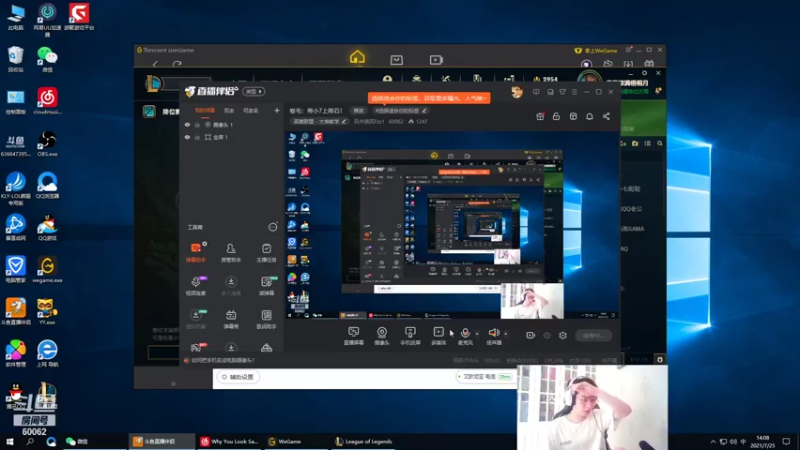Expand the speaker options arrow
The image size is (800, 450).
click(x=506, y=334)
